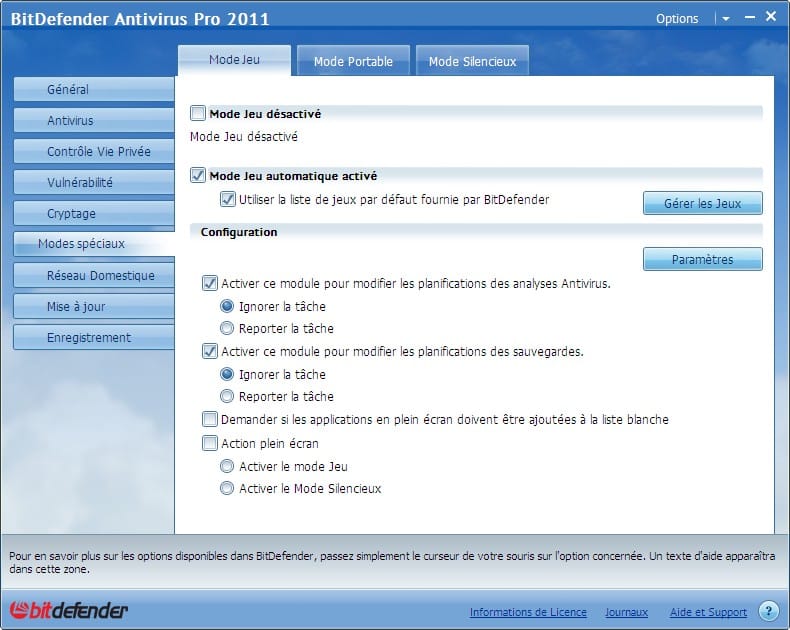The image size is (790, 630).
Task: Uncheck the sauvegardes scheduling module checkbox
Action: [x=210, y=351]
